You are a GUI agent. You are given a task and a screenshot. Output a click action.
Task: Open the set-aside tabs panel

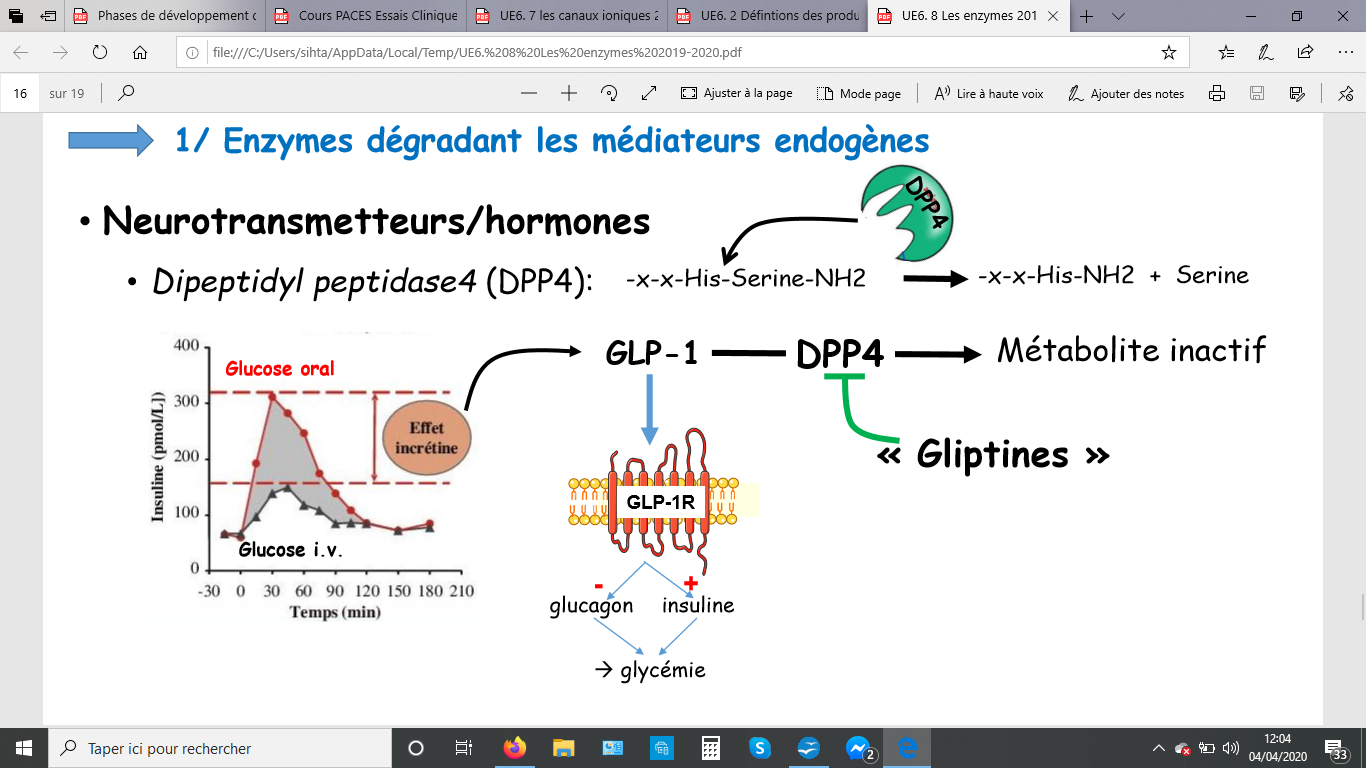pyautogui.click(x=16, y=16)
